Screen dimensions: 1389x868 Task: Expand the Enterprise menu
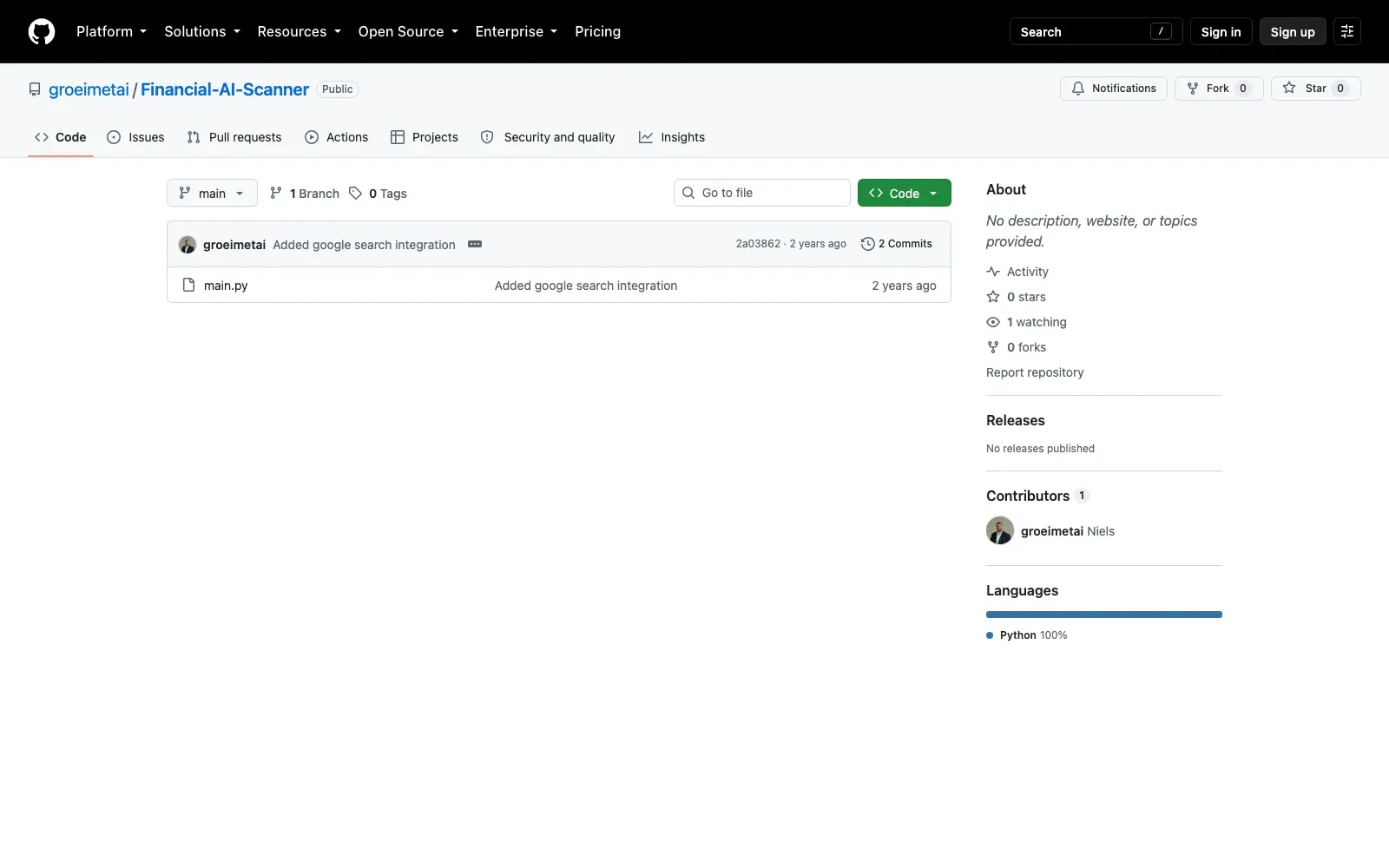pos(516,31)
